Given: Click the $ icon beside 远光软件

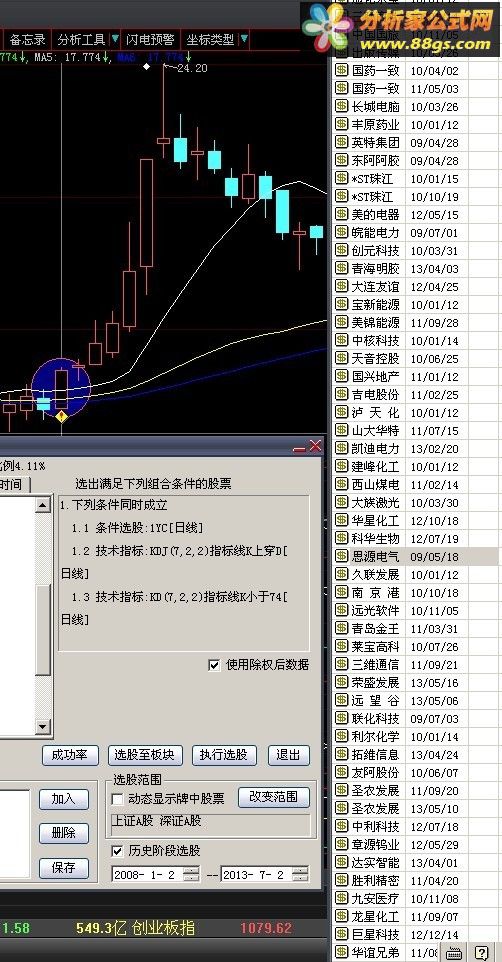Looking at the screenshot, I should pyautogui.click(x=341, y=610).
